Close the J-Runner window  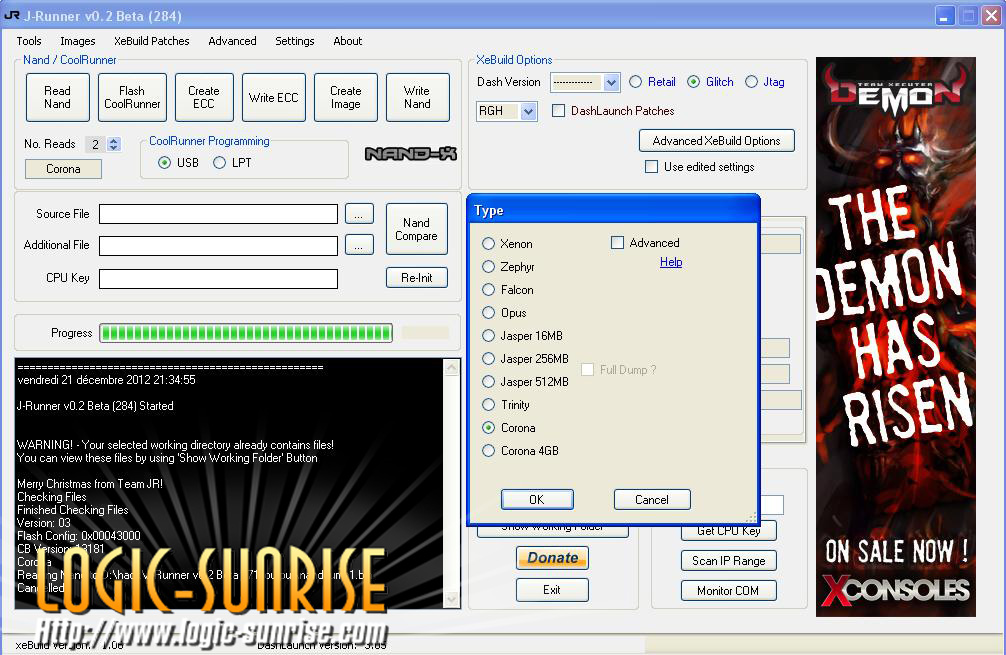click(x=991, y=16)
